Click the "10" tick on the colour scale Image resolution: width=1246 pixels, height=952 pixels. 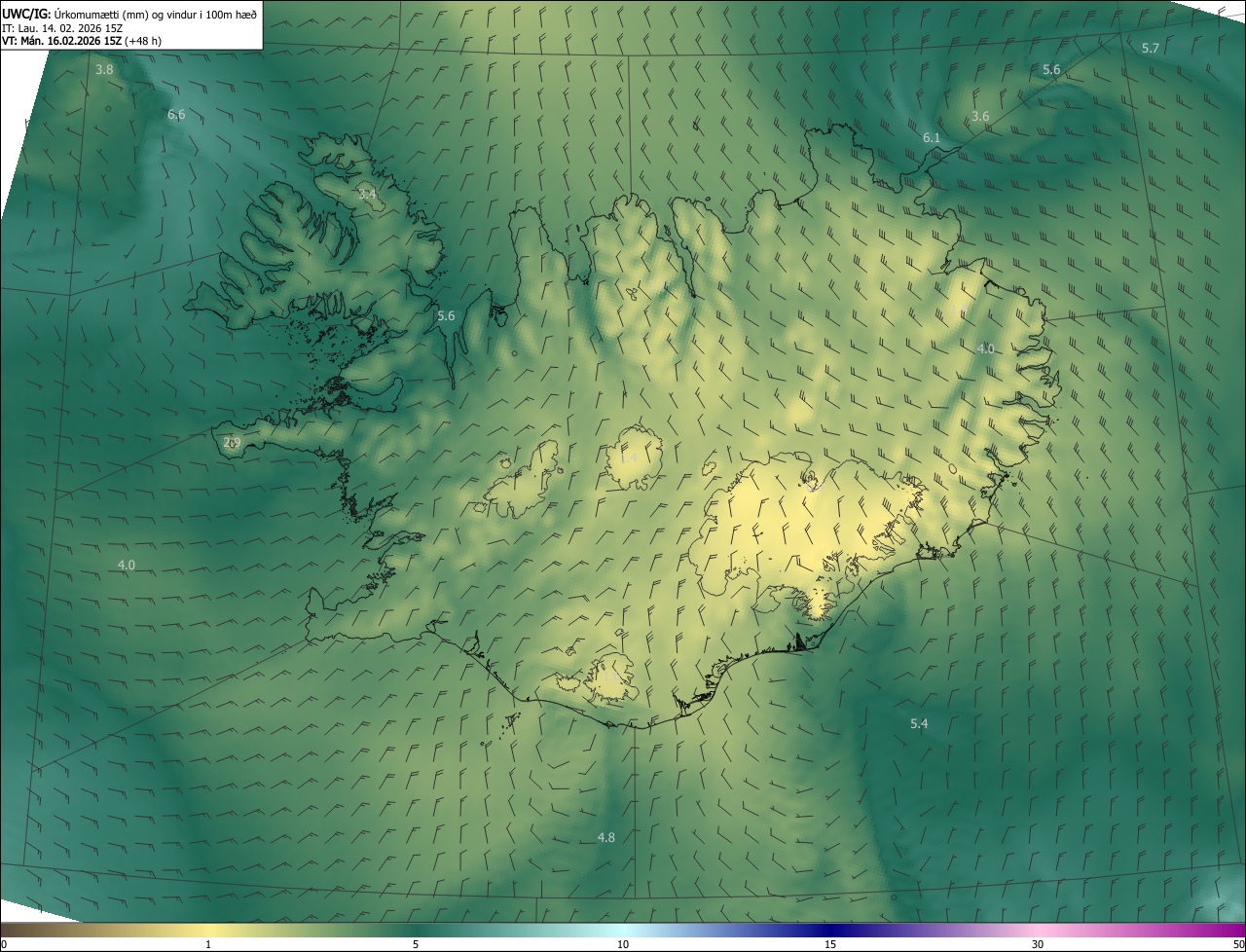pos(623,944)
